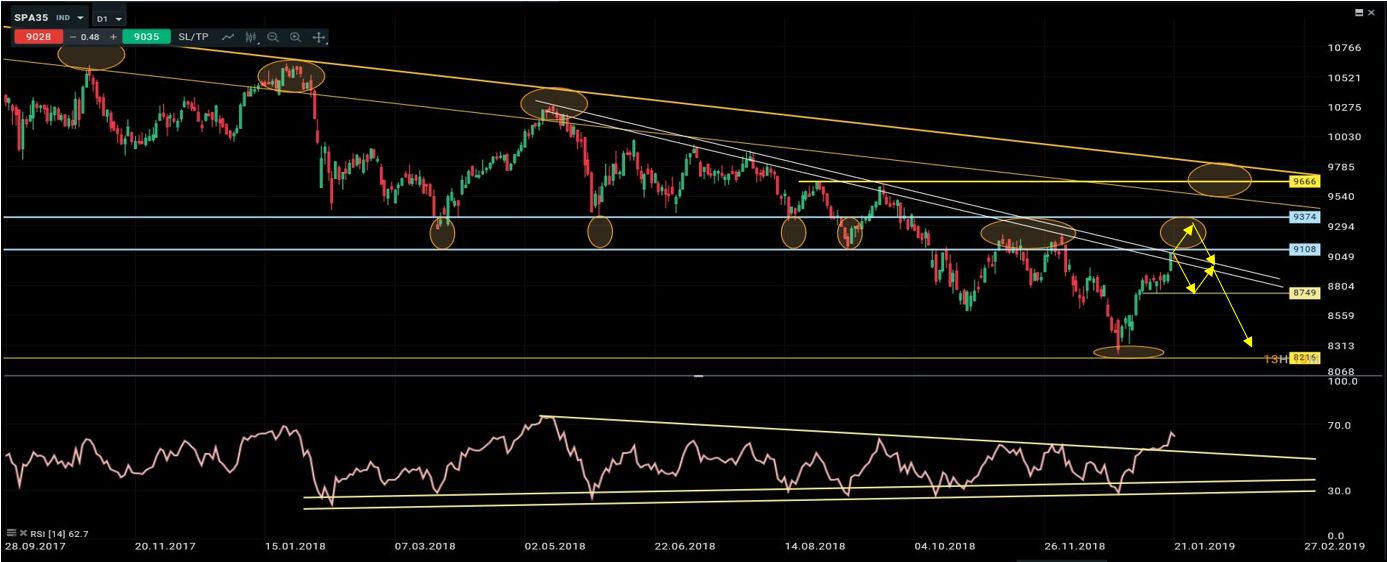The height and width of the screenshot is (562, 1387).
Task: Close the chart with the X icon
Action: point(1373,12)
